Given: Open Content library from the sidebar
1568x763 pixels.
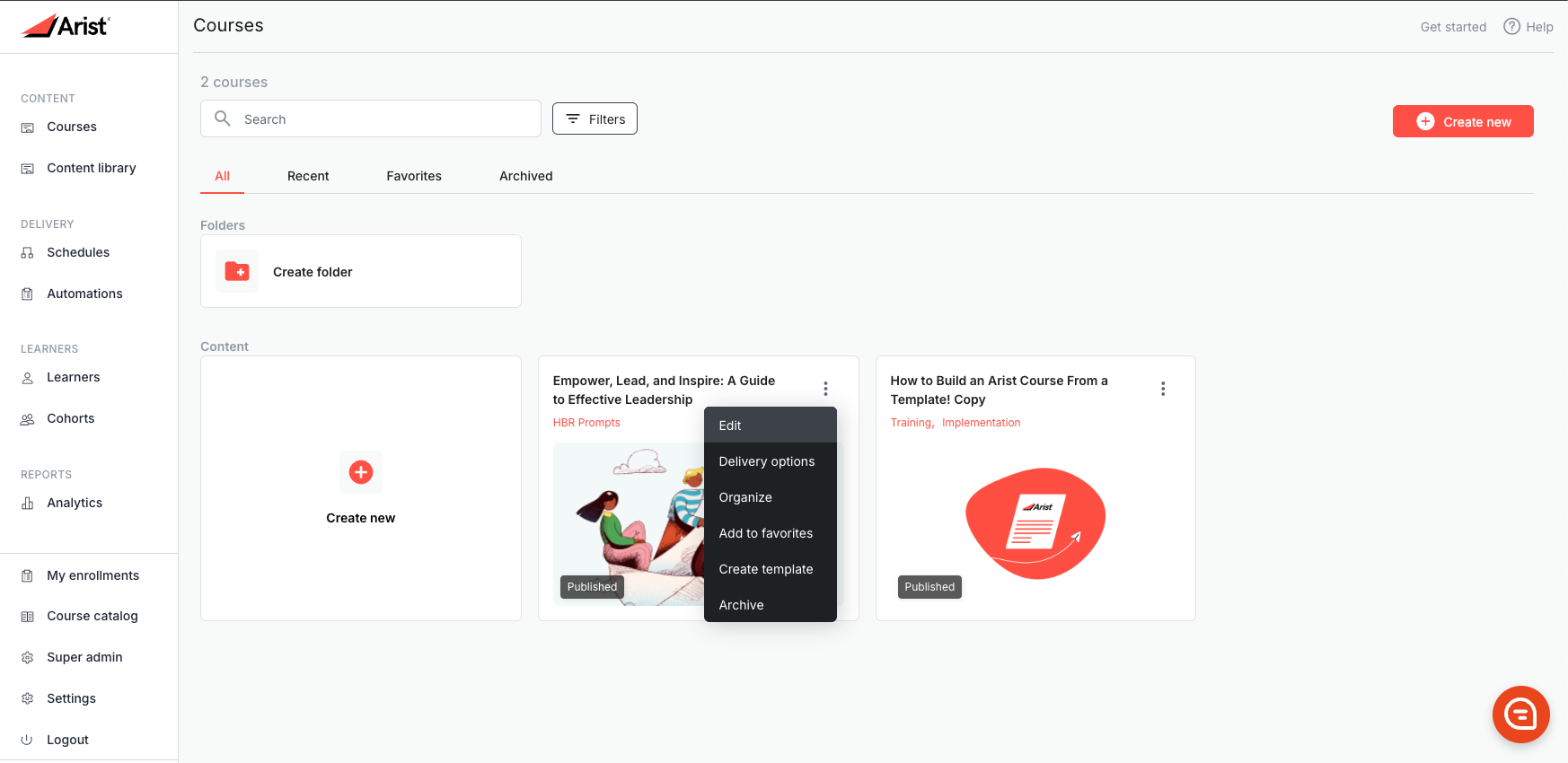Looking at the screenshot, I should pyautogui.click(x=92, y=168).
